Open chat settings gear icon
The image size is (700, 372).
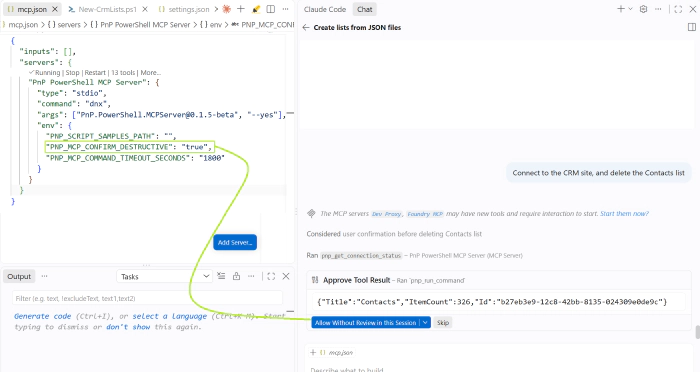tap(643, 9)
